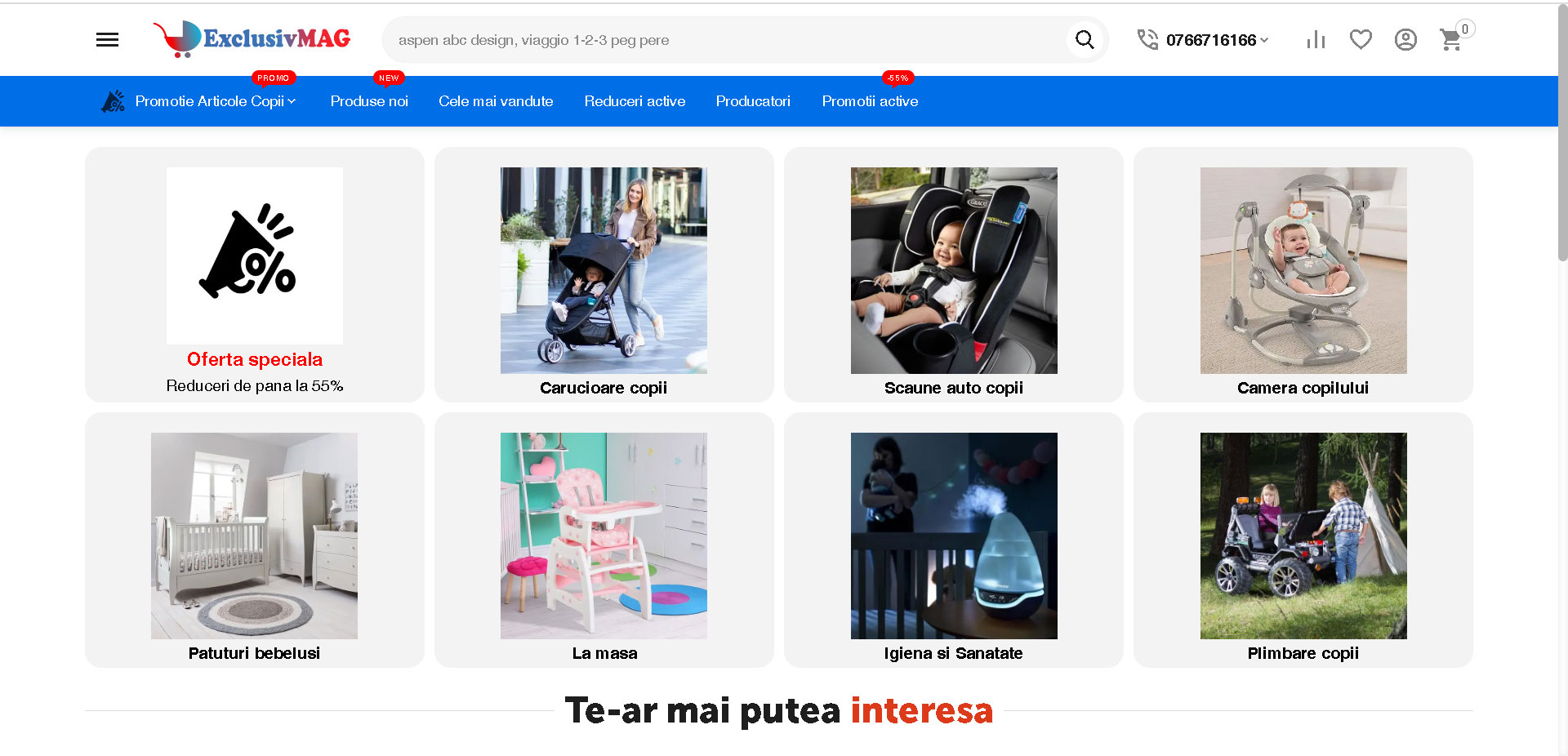Open Reduceri active menu item

click(635, 101)
